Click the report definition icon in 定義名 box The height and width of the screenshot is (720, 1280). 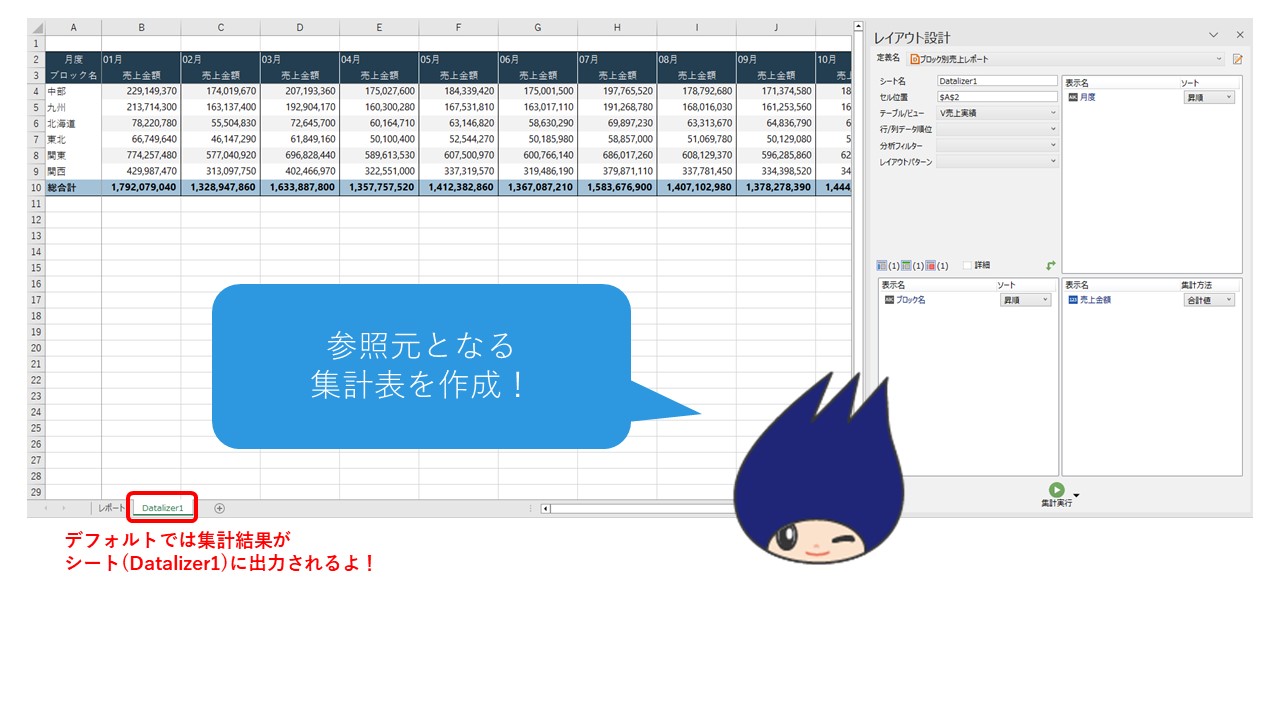[913, 59]
